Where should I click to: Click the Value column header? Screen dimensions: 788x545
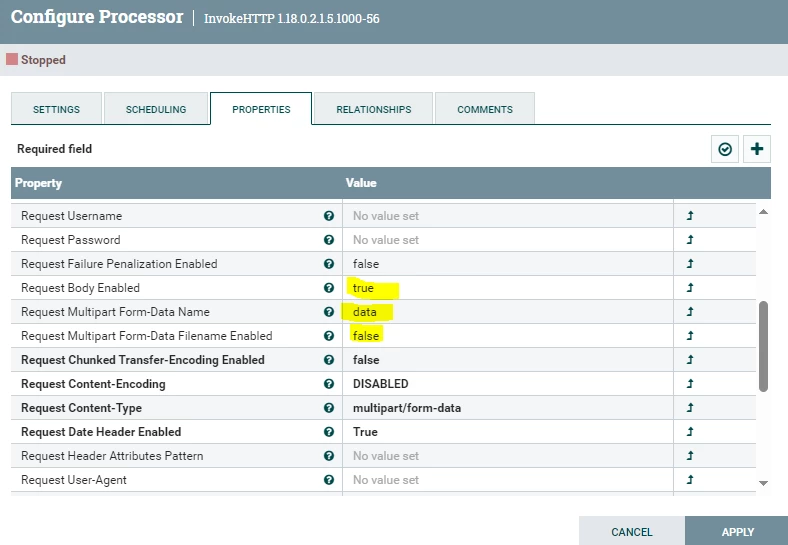point(508,183)
